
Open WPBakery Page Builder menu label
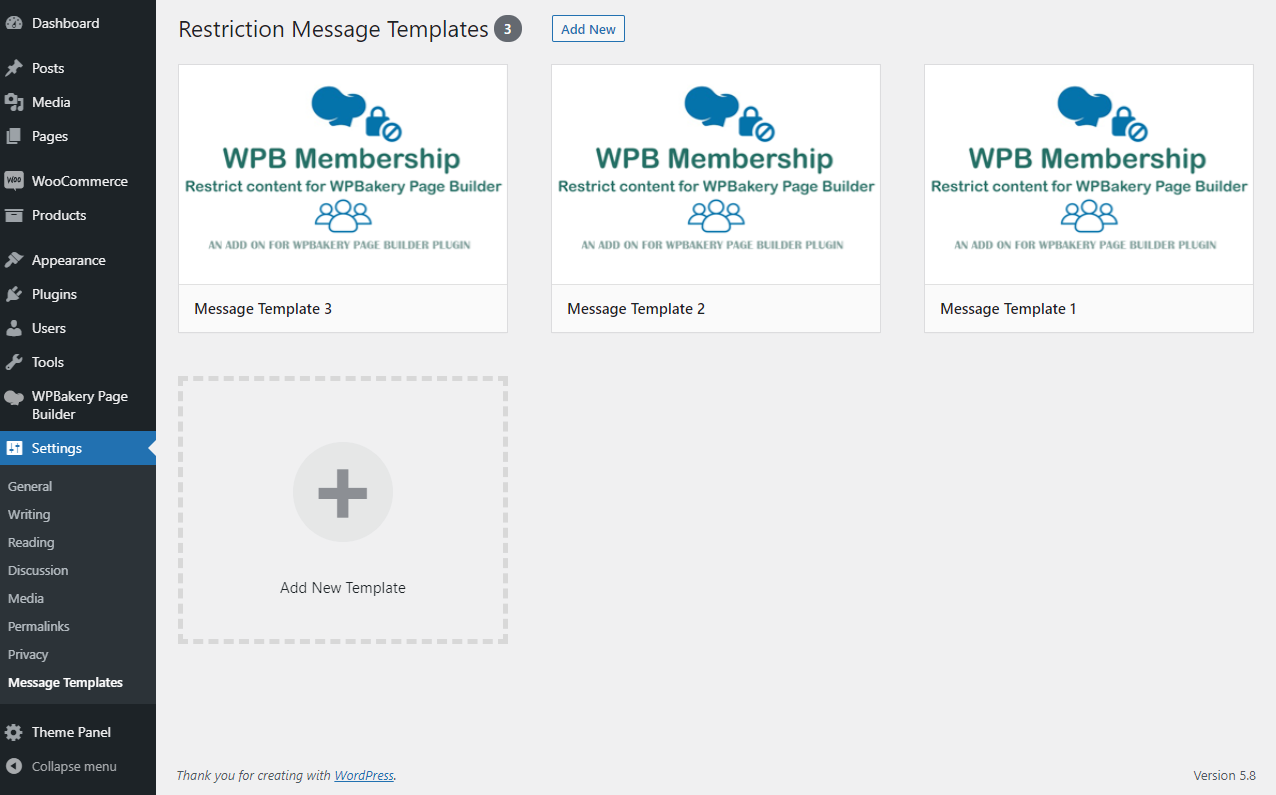[x=80, y=405]
